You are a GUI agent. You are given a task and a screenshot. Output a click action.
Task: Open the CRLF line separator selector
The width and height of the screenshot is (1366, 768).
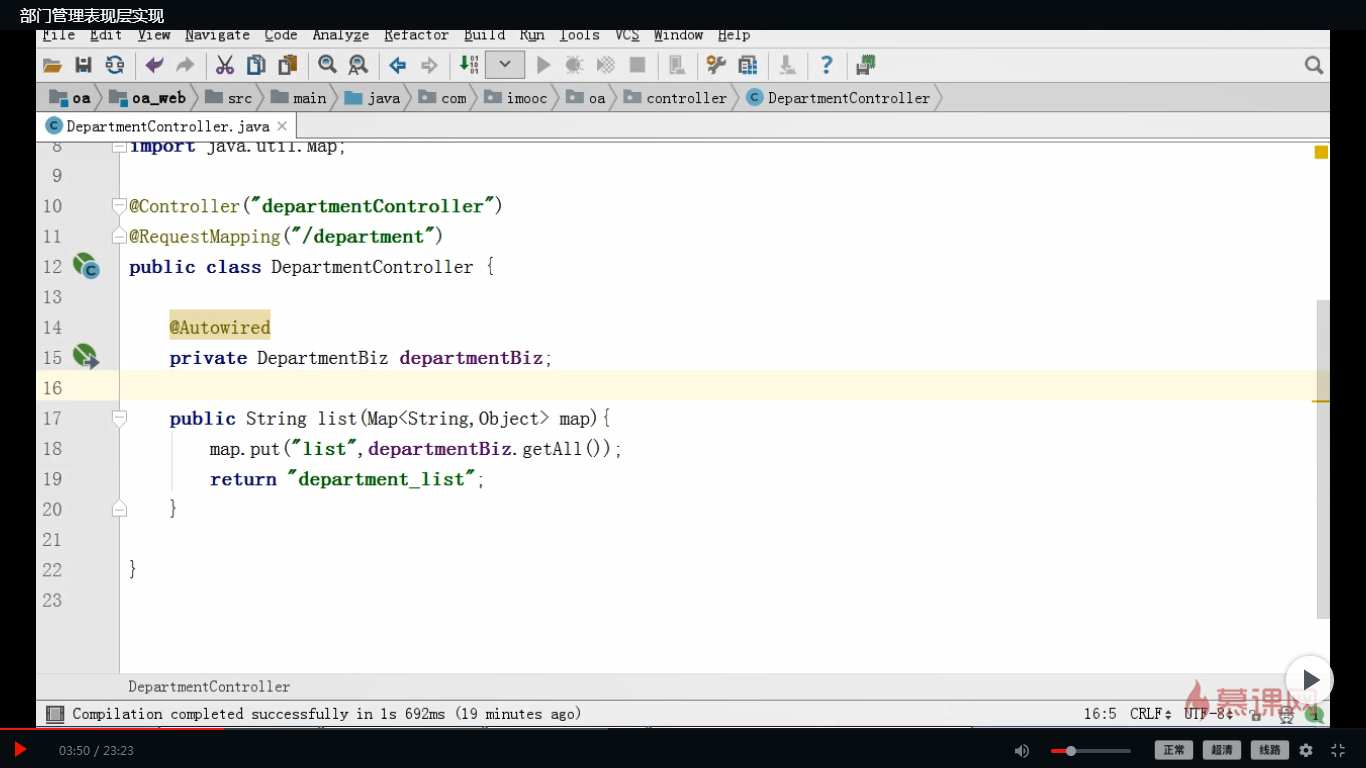coord(1150,714)
